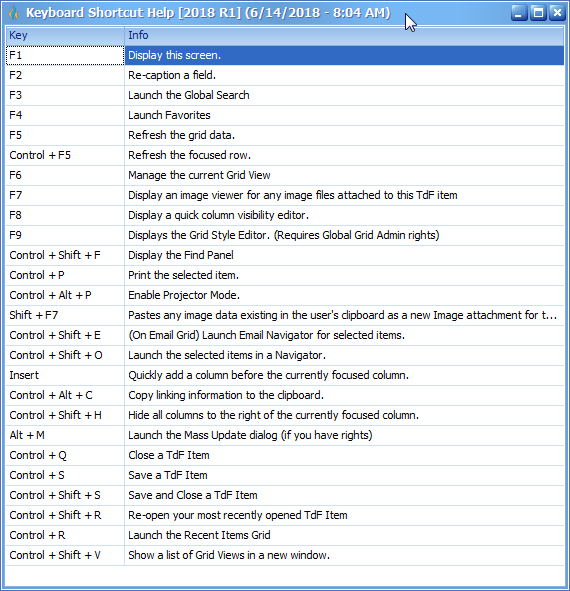570x591 pixels.
Task: Select the F1 key cell
Action: 65,55
